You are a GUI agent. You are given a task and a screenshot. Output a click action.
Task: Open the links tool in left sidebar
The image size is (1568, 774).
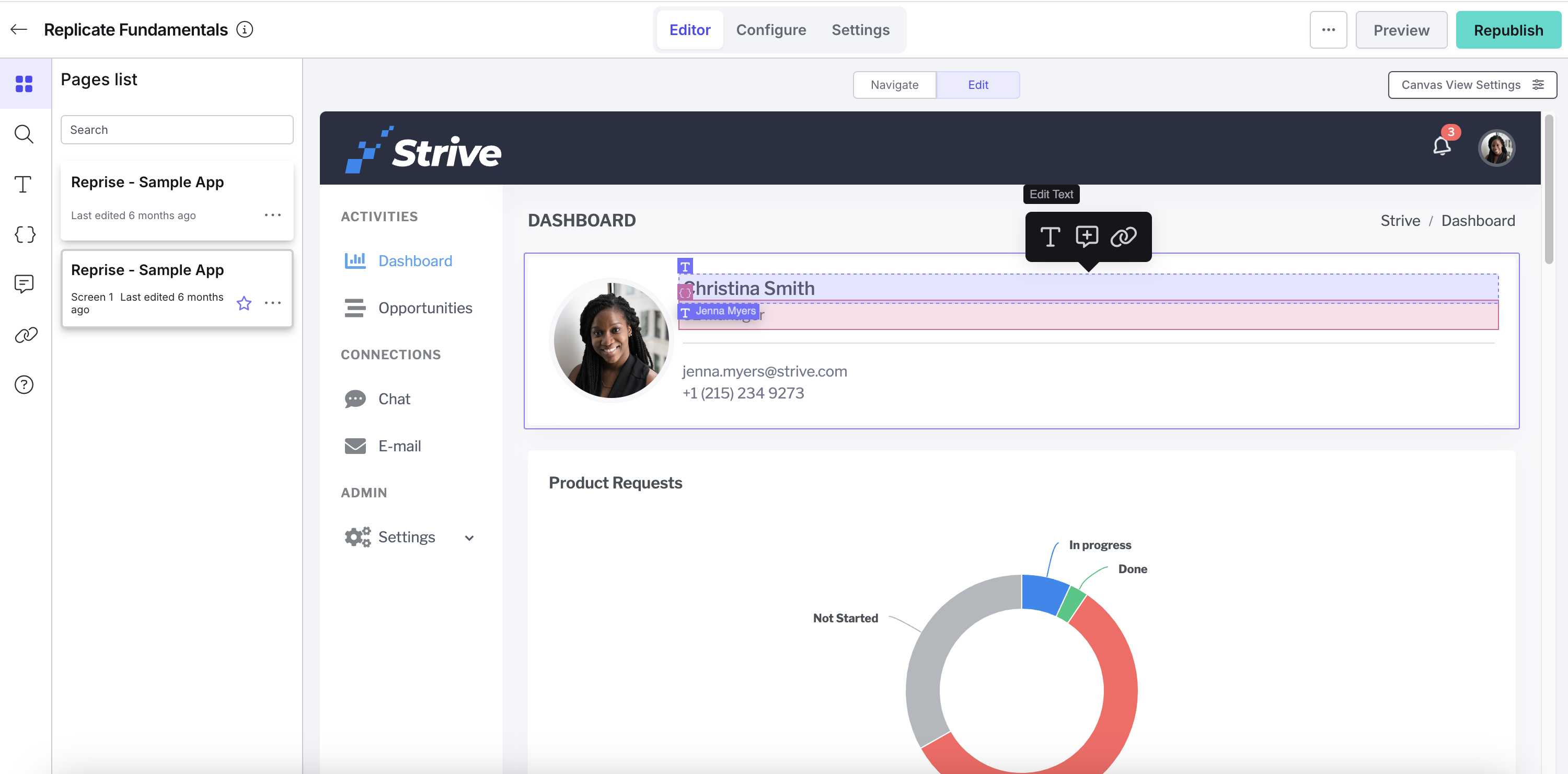26,334
